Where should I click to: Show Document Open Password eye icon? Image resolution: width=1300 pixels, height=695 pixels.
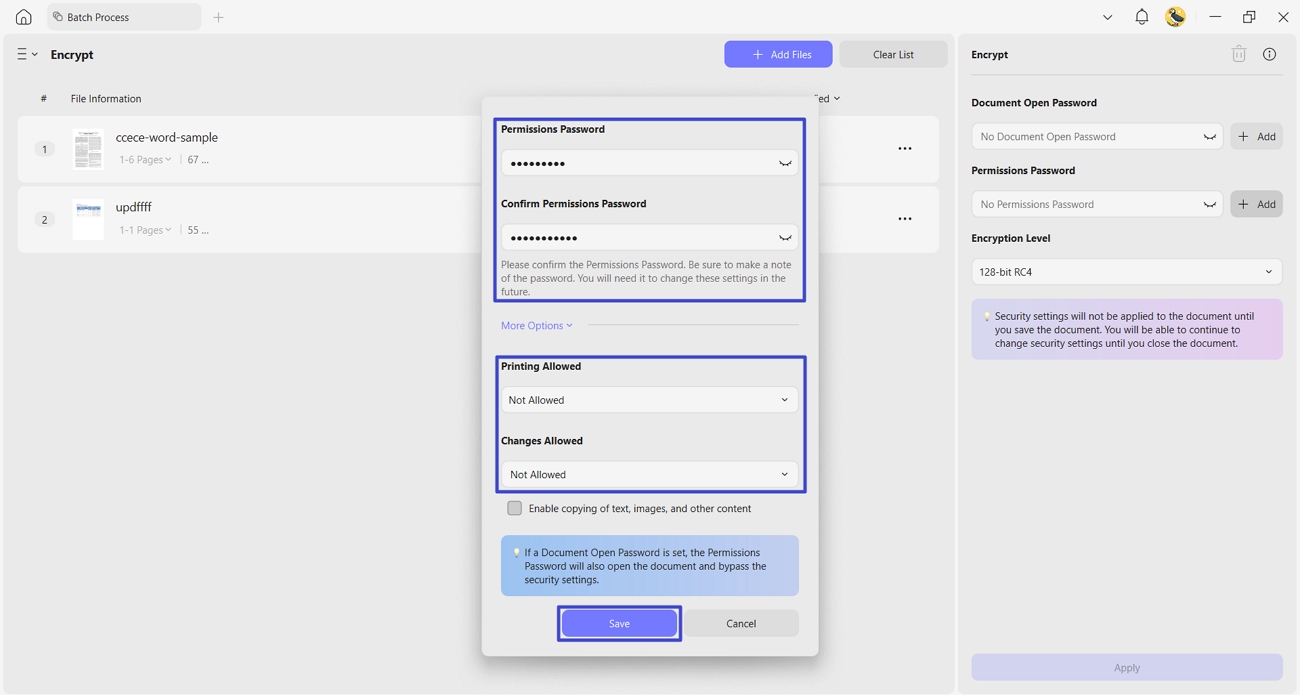(1209, 136)
